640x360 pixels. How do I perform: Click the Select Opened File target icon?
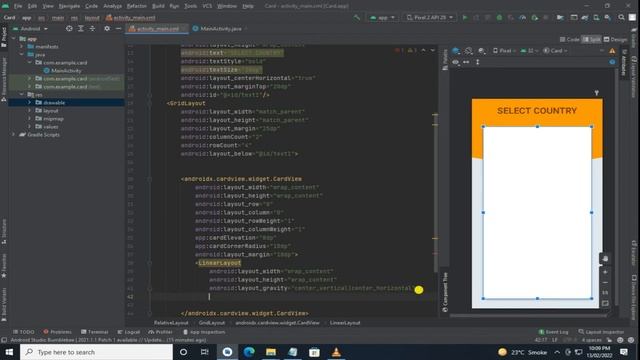click(x=69, y=29)
